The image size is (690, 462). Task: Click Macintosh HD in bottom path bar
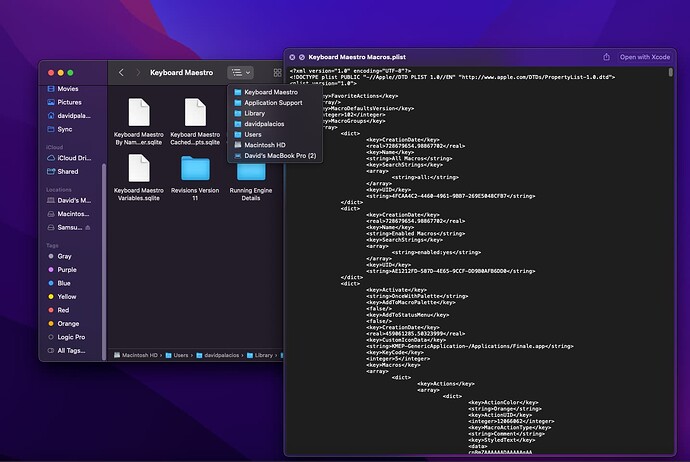point(136,355)
